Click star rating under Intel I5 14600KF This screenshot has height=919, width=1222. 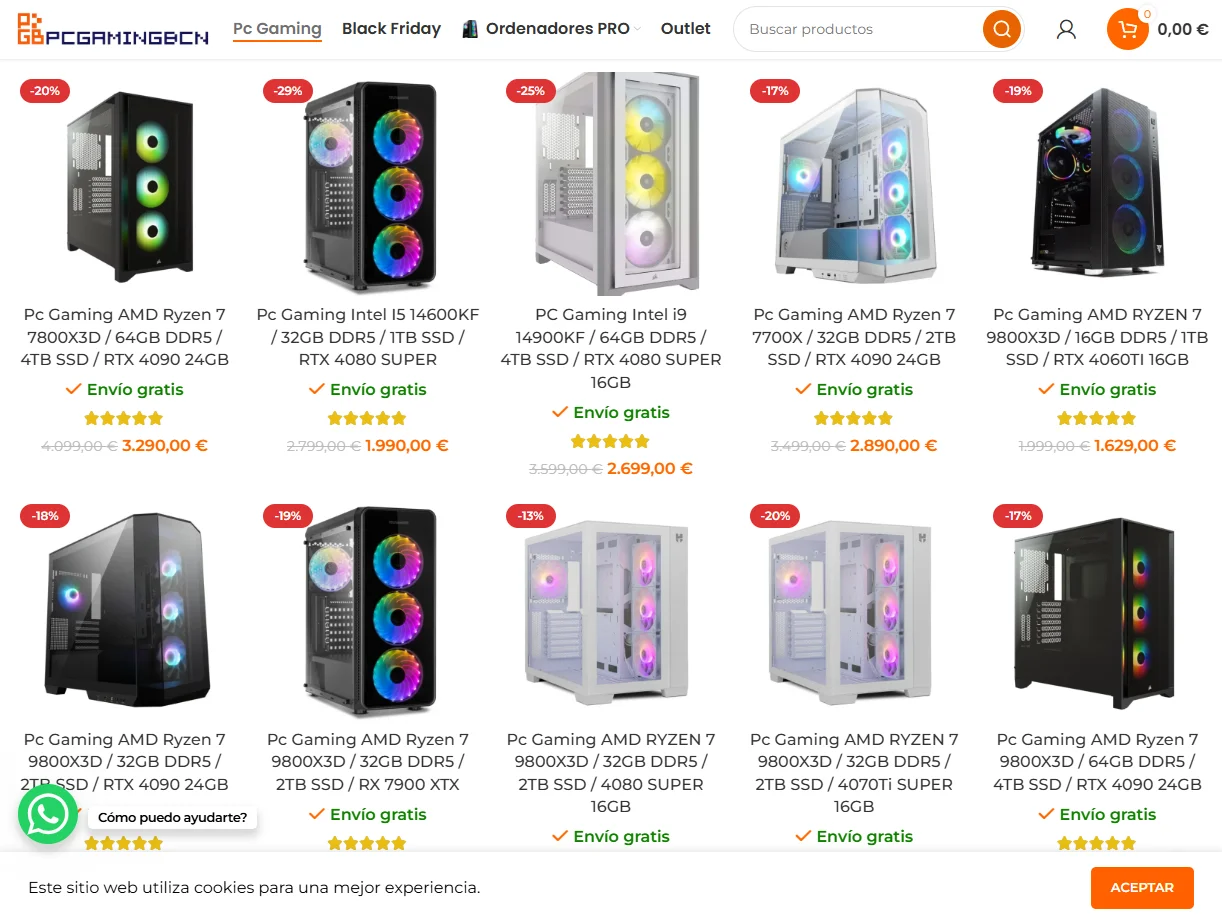coord(367,418)
